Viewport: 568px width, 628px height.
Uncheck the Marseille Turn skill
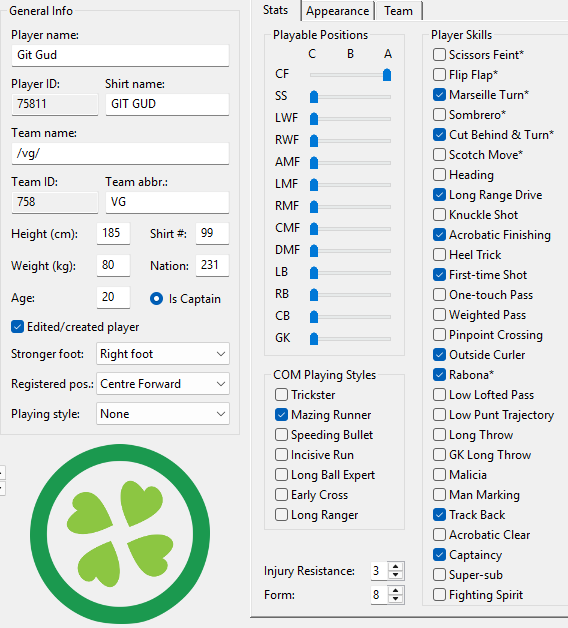[439, 95]
